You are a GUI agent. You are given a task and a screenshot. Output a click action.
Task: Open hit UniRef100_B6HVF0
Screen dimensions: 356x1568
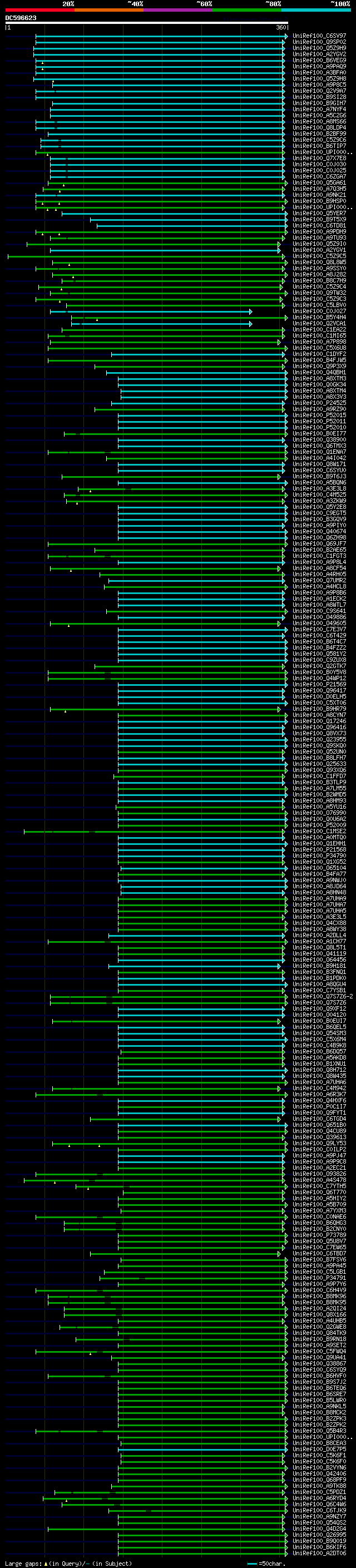319,1376
